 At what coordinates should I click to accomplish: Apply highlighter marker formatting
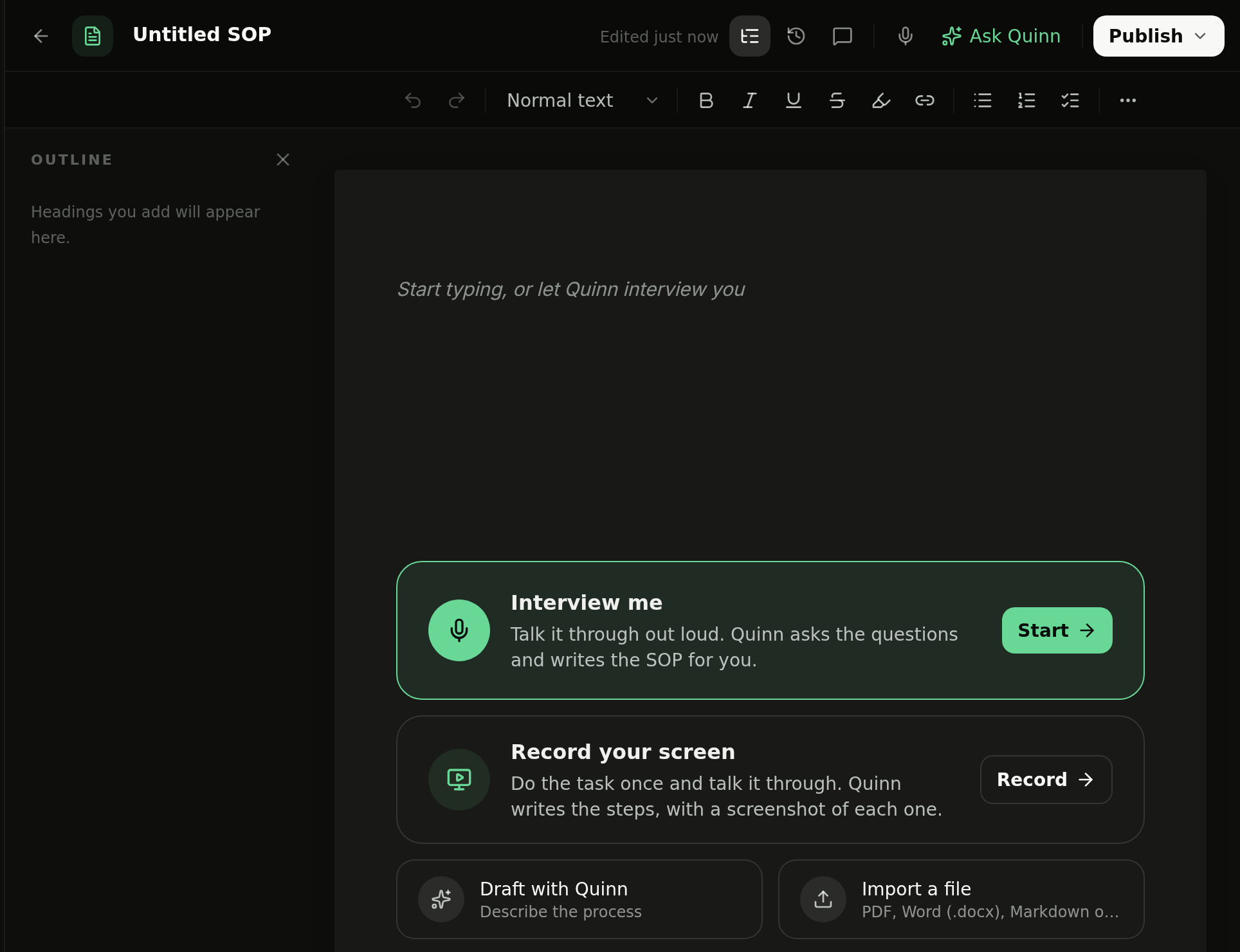click(881, 100)
